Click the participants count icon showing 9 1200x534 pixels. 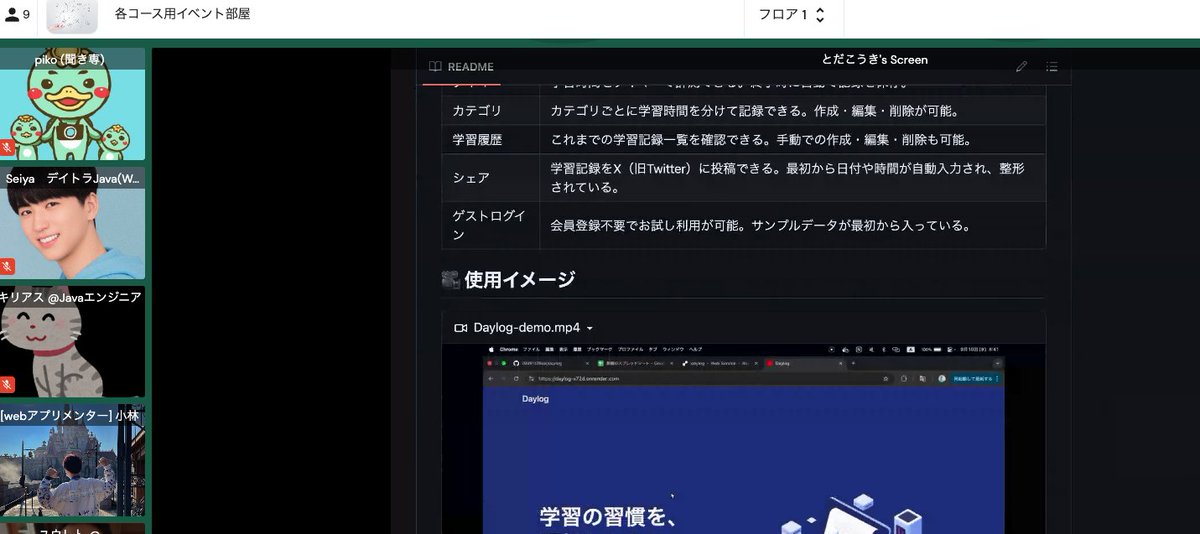[19, 15]
